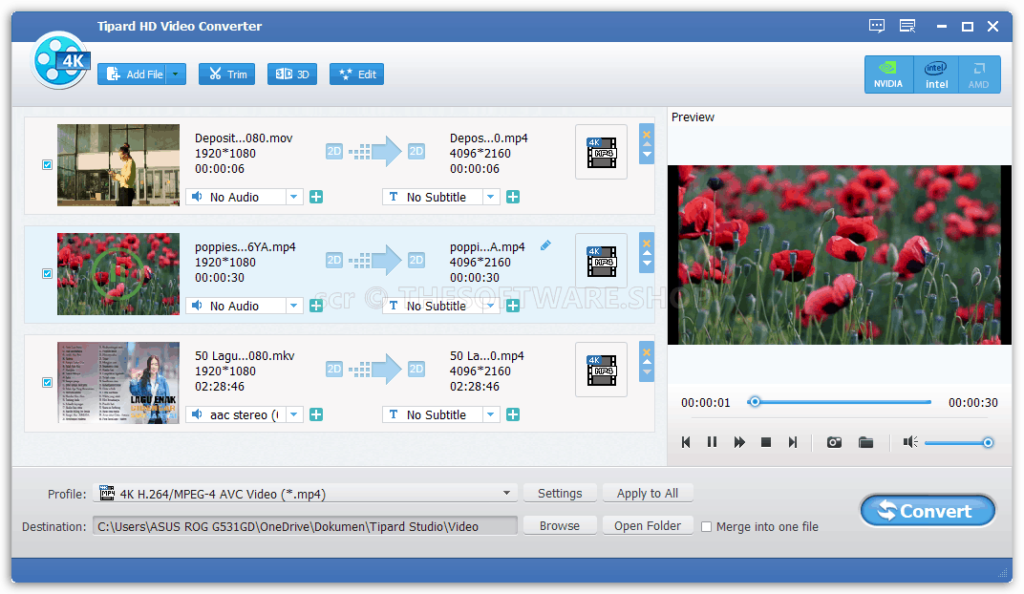Click the preview playback progress slider
The width and height of the screenshot is (1024, 594).
tap(839, 402)
